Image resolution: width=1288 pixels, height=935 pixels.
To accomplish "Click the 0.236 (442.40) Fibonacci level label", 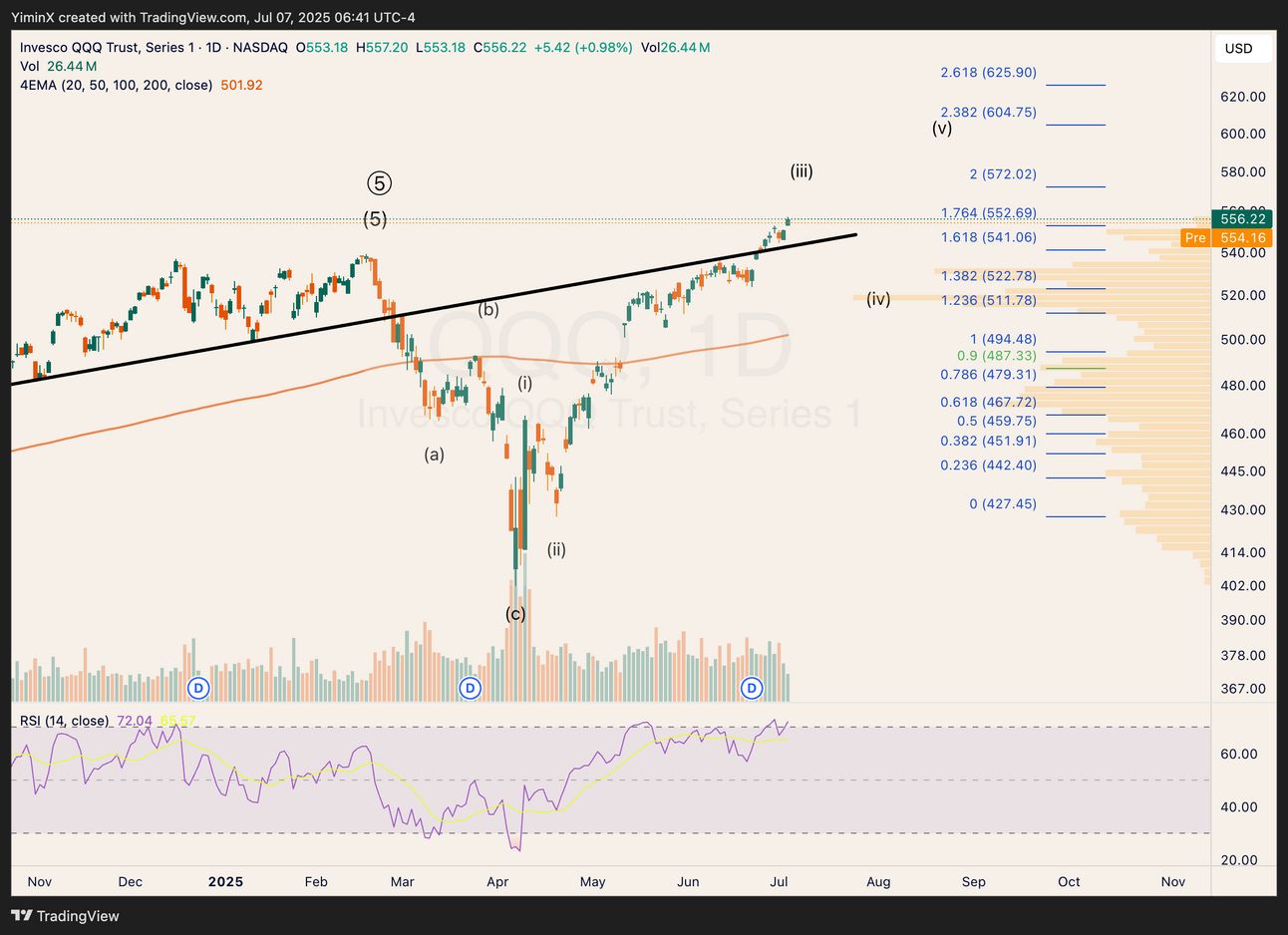I will click(988, 466).
